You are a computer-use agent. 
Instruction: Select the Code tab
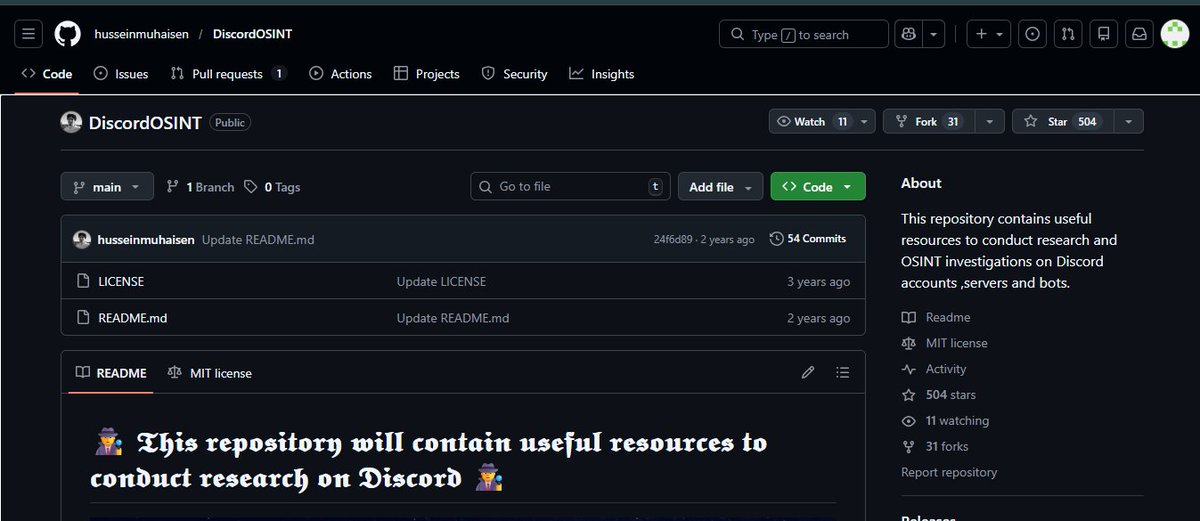(x=47, y=74)
